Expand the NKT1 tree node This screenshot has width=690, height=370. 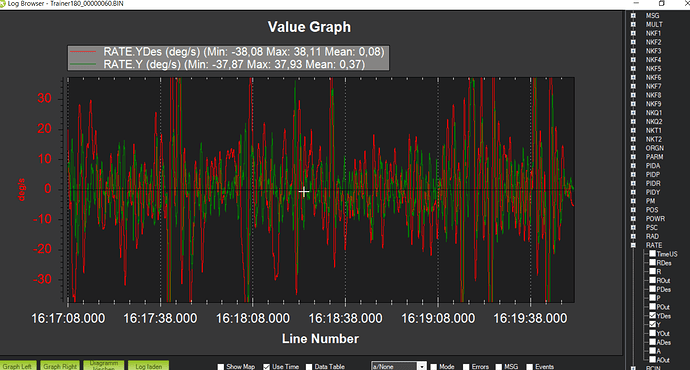pyautogui.click(x=633, y=130)
